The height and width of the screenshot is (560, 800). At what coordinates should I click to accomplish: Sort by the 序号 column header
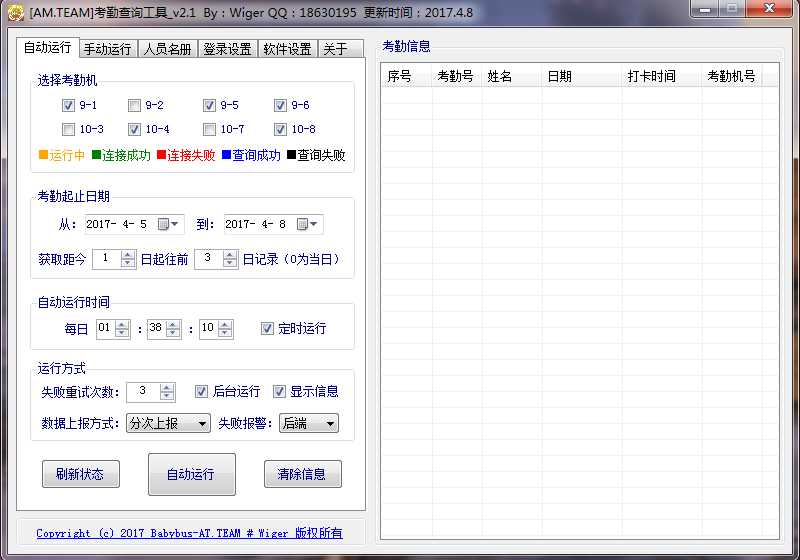click(x=407, y=77)
